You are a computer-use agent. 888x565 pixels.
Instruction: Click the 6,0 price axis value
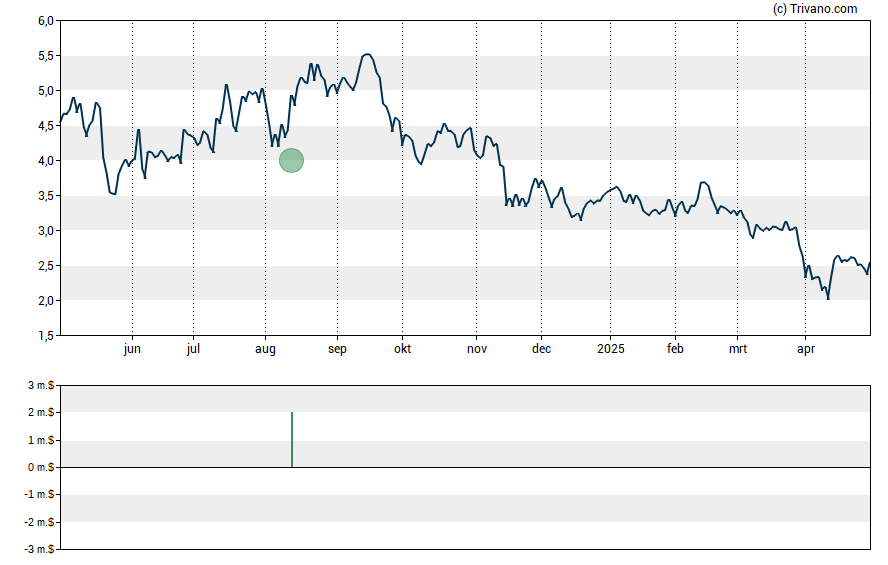click(46, 21)
